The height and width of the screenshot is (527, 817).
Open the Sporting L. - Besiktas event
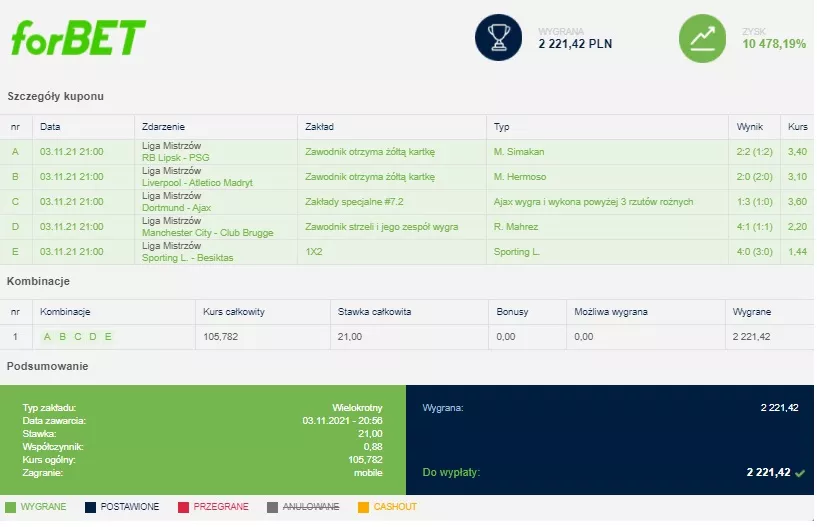[x=189, y=258]
